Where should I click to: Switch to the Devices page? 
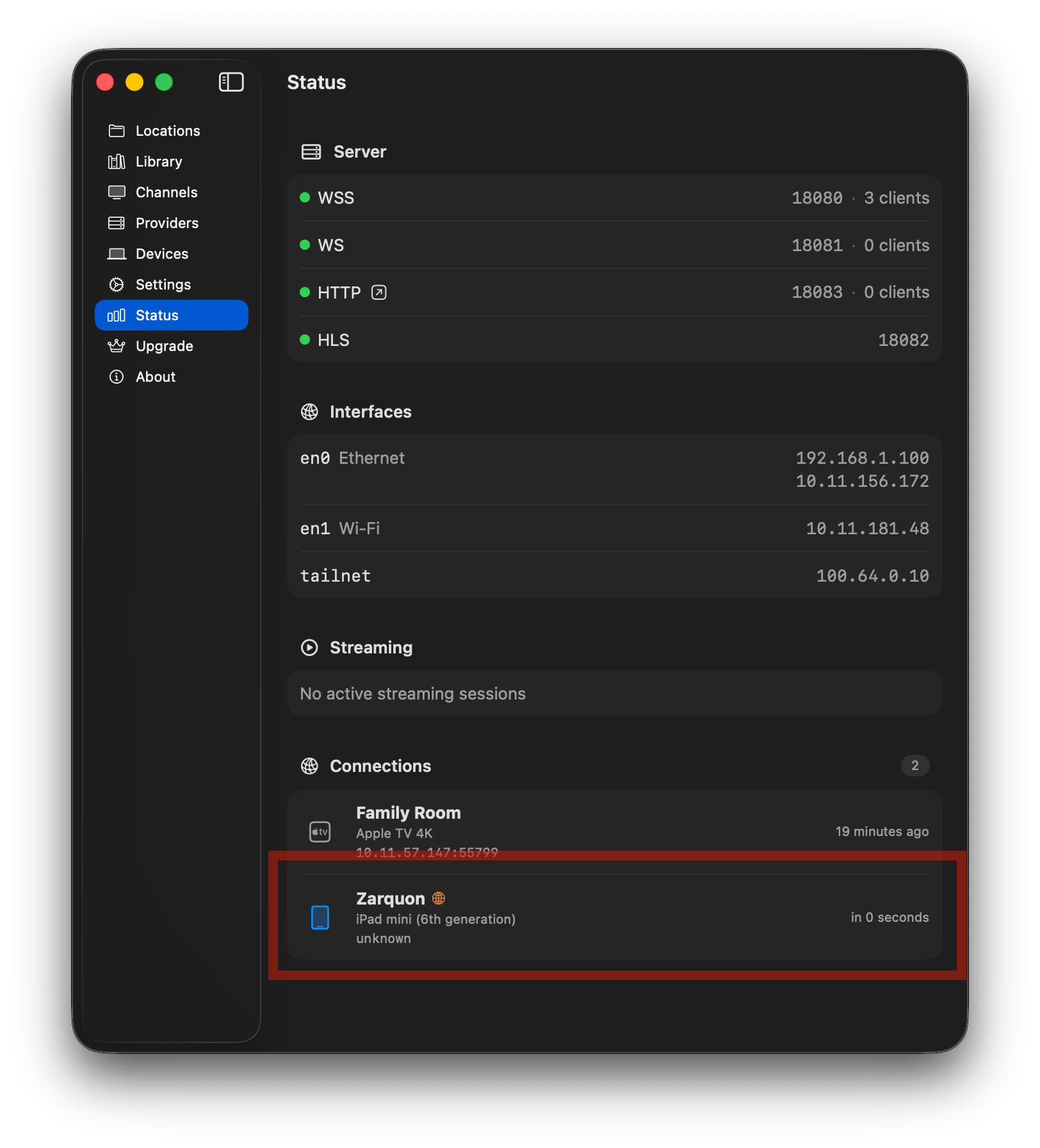tap(162, 254)
